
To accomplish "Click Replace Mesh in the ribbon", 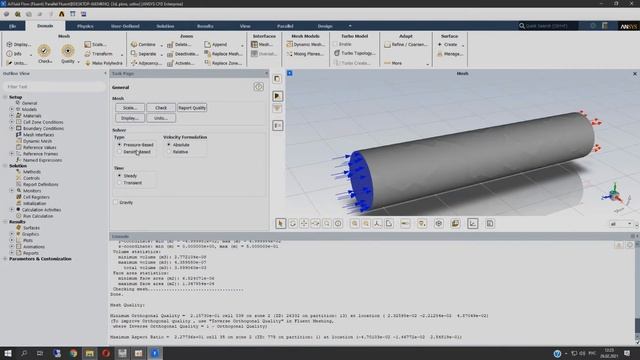I will [223, 54].
